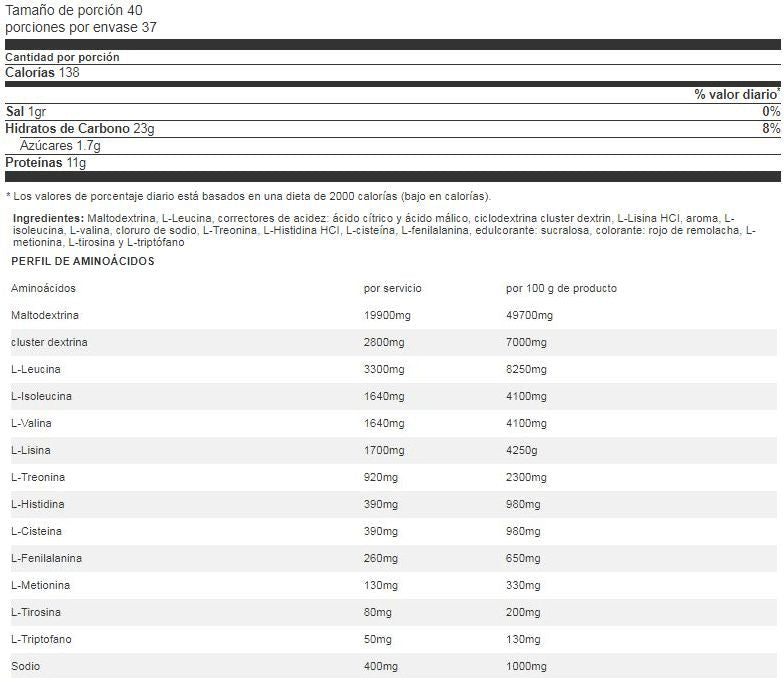This screenshot has width=784, height=678.
Task: Click the '200mg' value
Action: point(523,612)
